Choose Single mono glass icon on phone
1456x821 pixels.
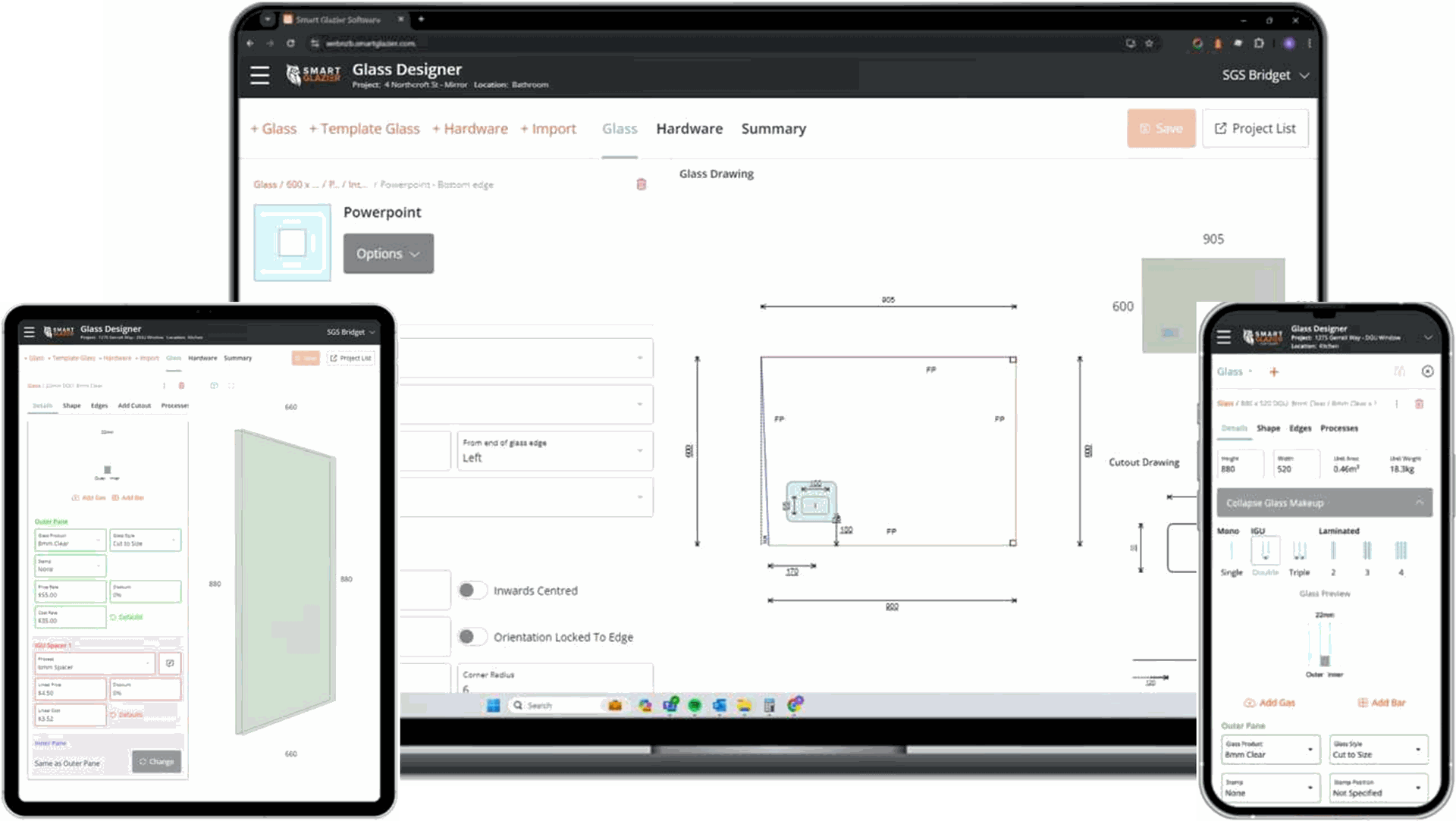pyautogui.click(x=1231, y=552)
